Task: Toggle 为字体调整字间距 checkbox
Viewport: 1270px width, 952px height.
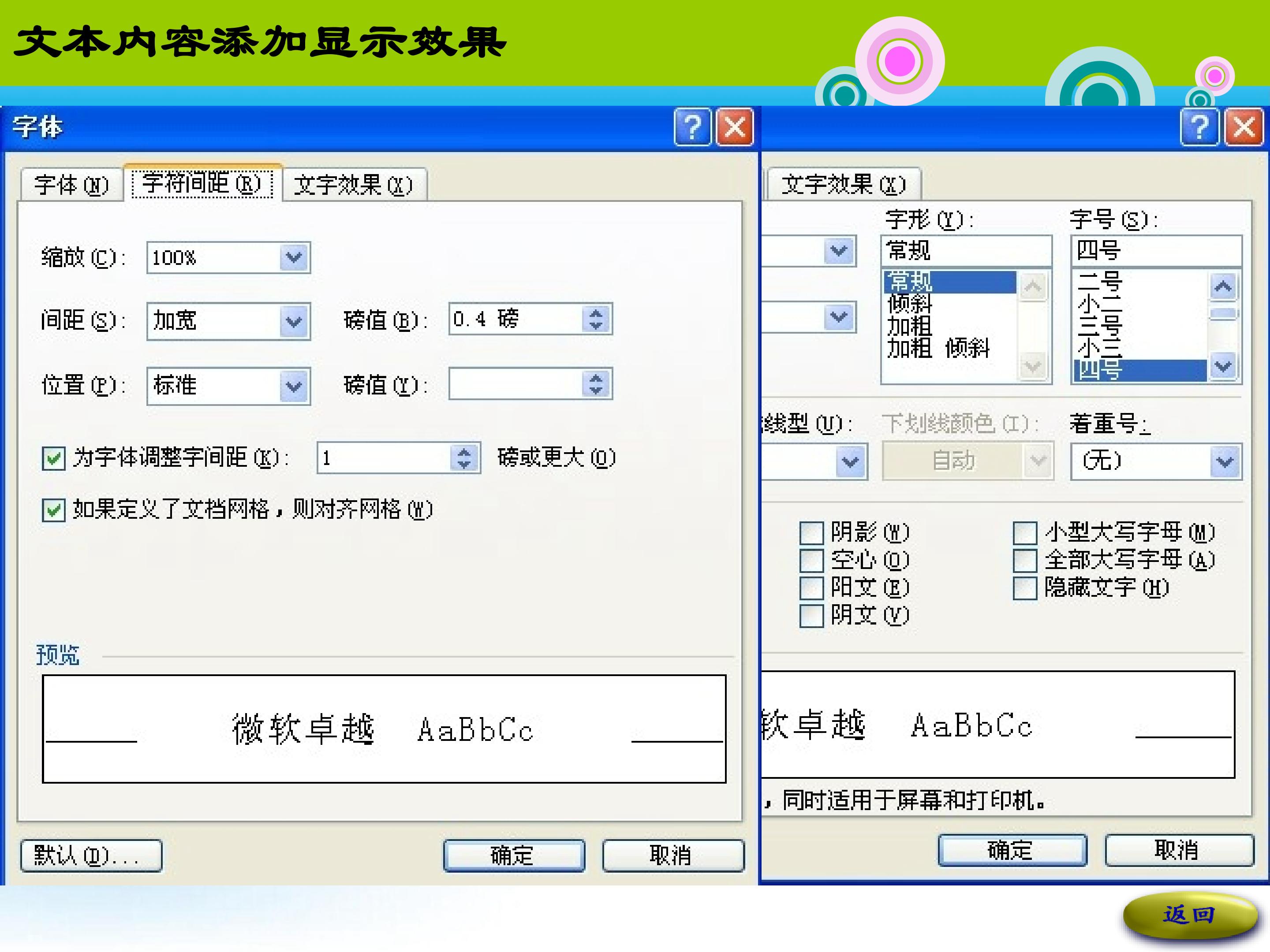Action: [x=53, y=458]
